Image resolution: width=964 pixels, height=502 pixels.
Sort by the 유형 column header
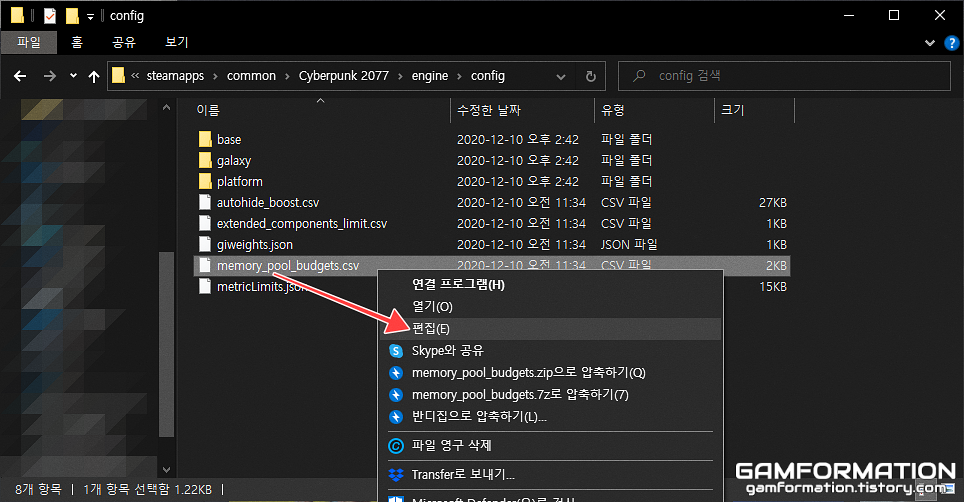[x=613, y=111]
